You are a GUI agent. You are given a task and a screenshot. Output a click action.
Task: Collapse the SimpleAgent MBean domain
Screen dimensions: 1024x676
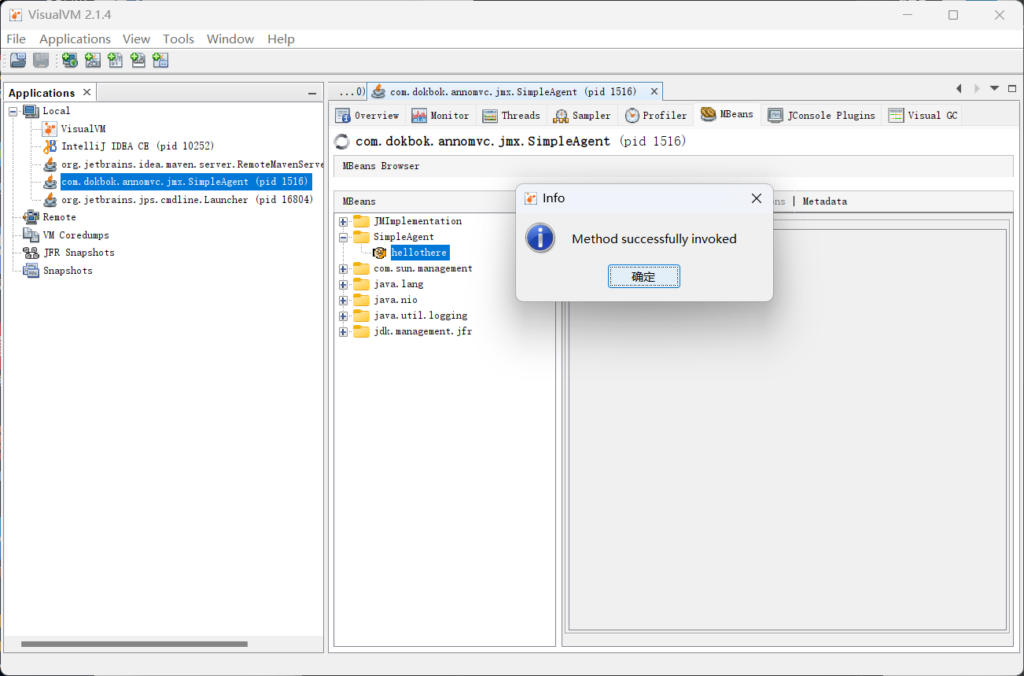[x=343, y=237]
